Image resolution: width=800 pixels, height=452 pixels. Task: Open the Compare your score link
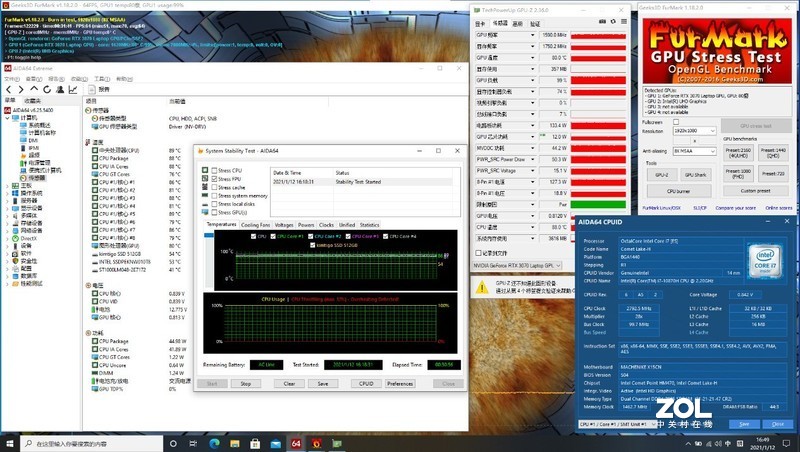point(735,208)
